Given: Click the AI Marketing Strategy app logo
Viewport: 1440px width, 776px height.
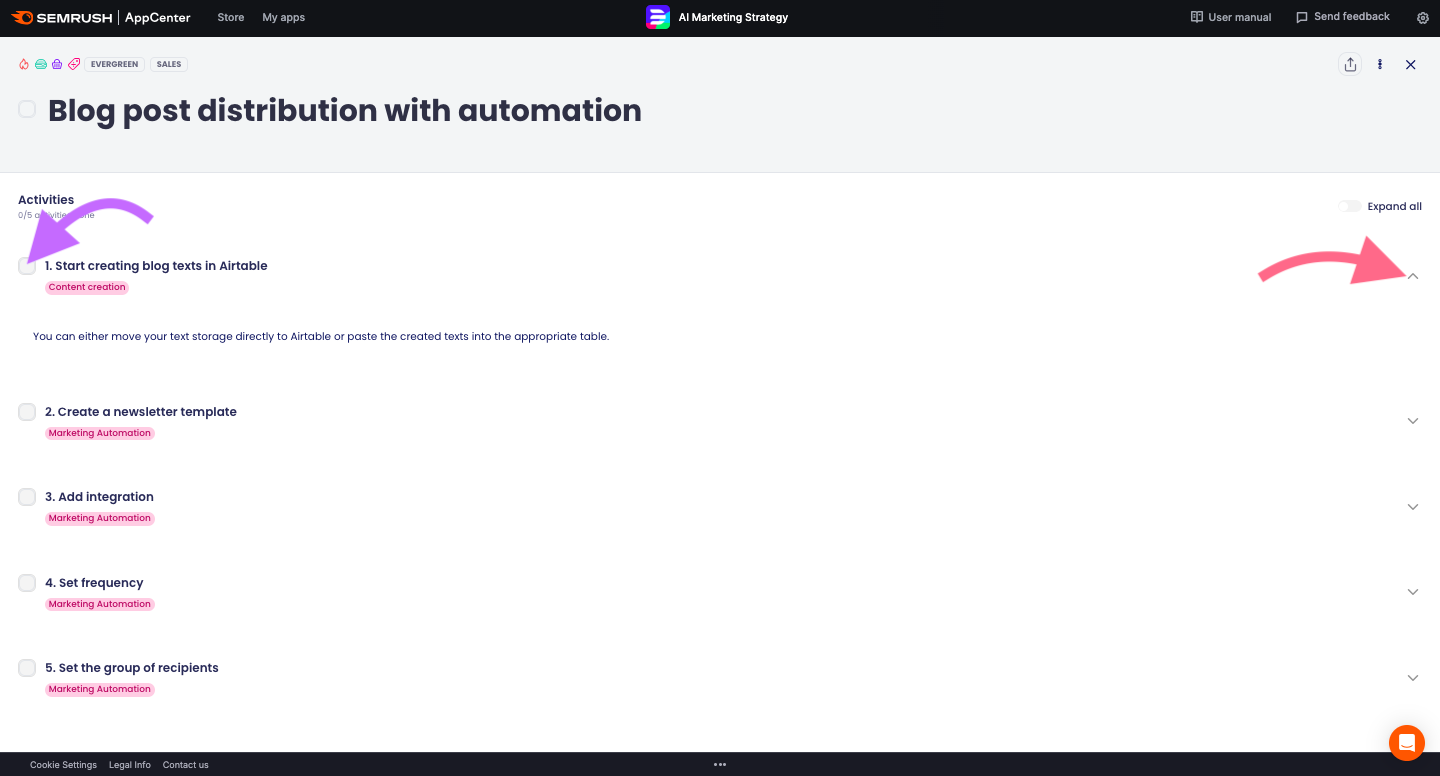Looking at the screenshot, I should point(657,18).
